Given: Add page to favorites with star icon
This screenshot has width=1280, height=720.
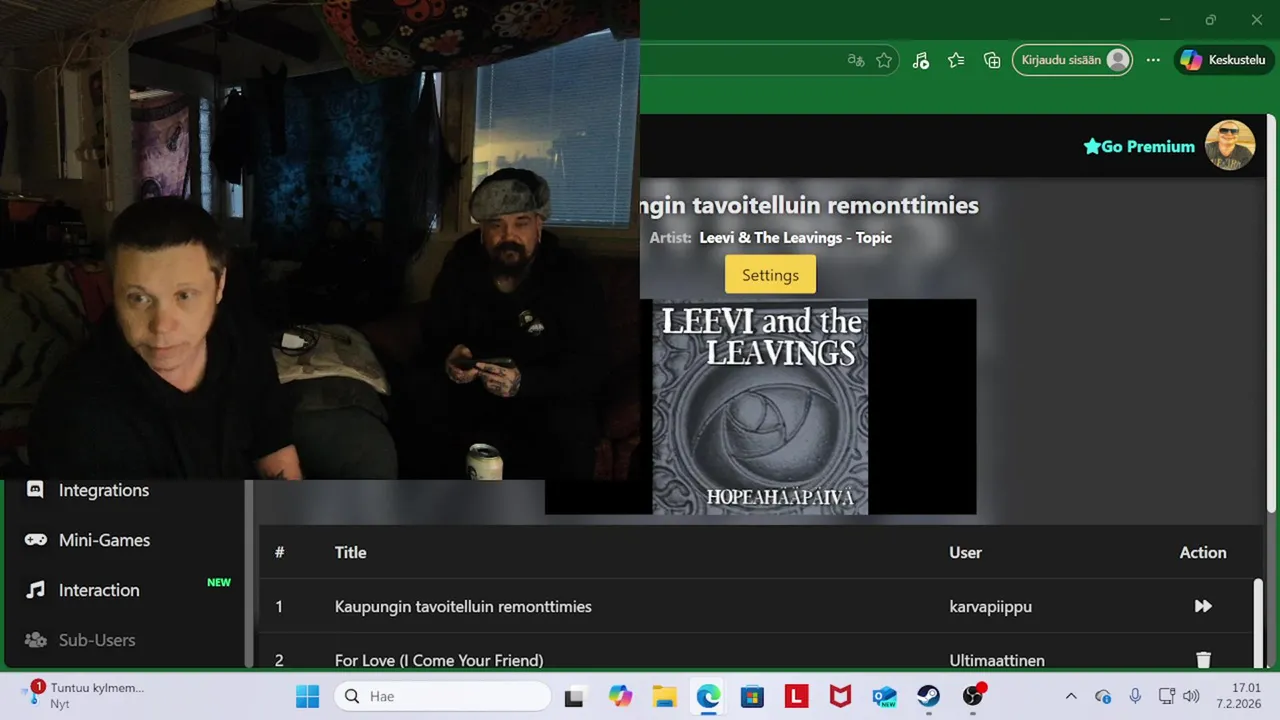Looking at the screenshot, I should point(884,60).
